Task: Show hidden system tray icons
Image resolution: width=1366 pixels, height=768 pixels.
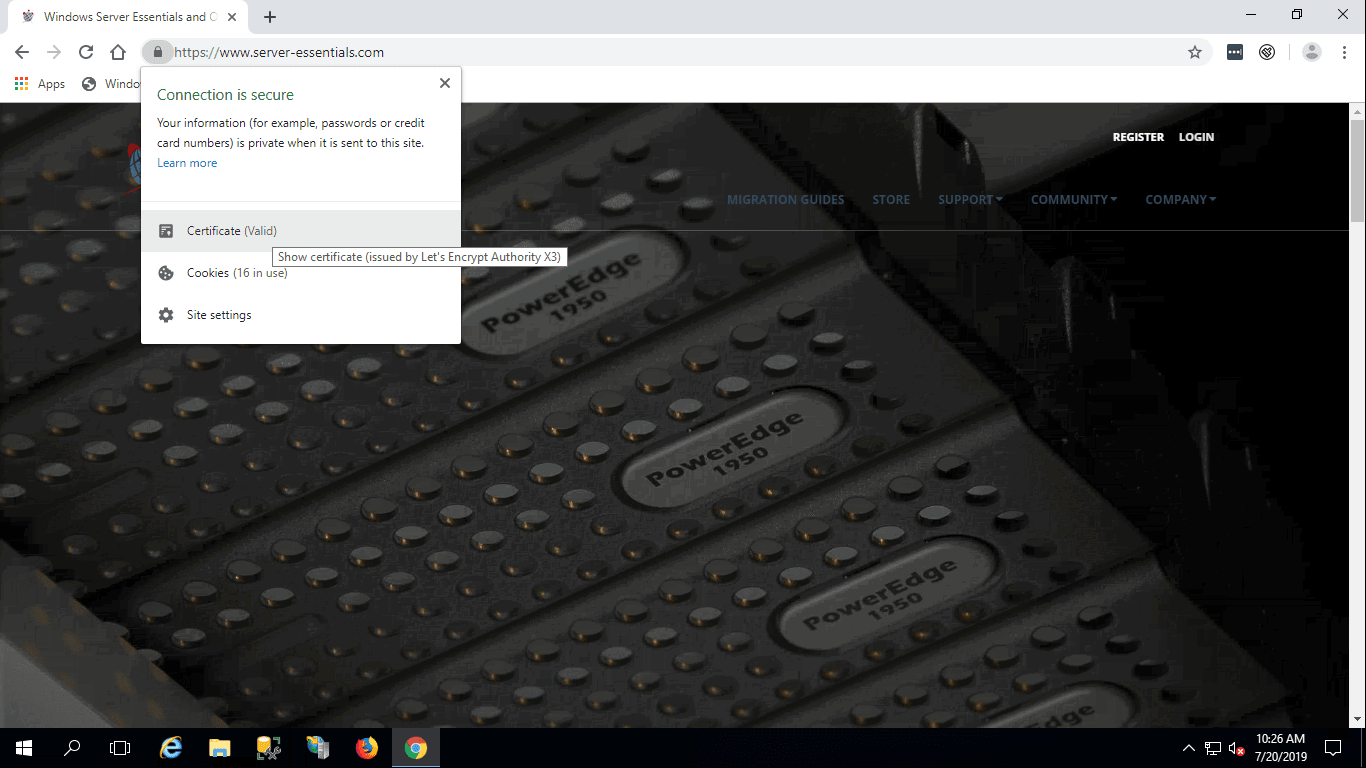Action: [x=1189, y=748]
